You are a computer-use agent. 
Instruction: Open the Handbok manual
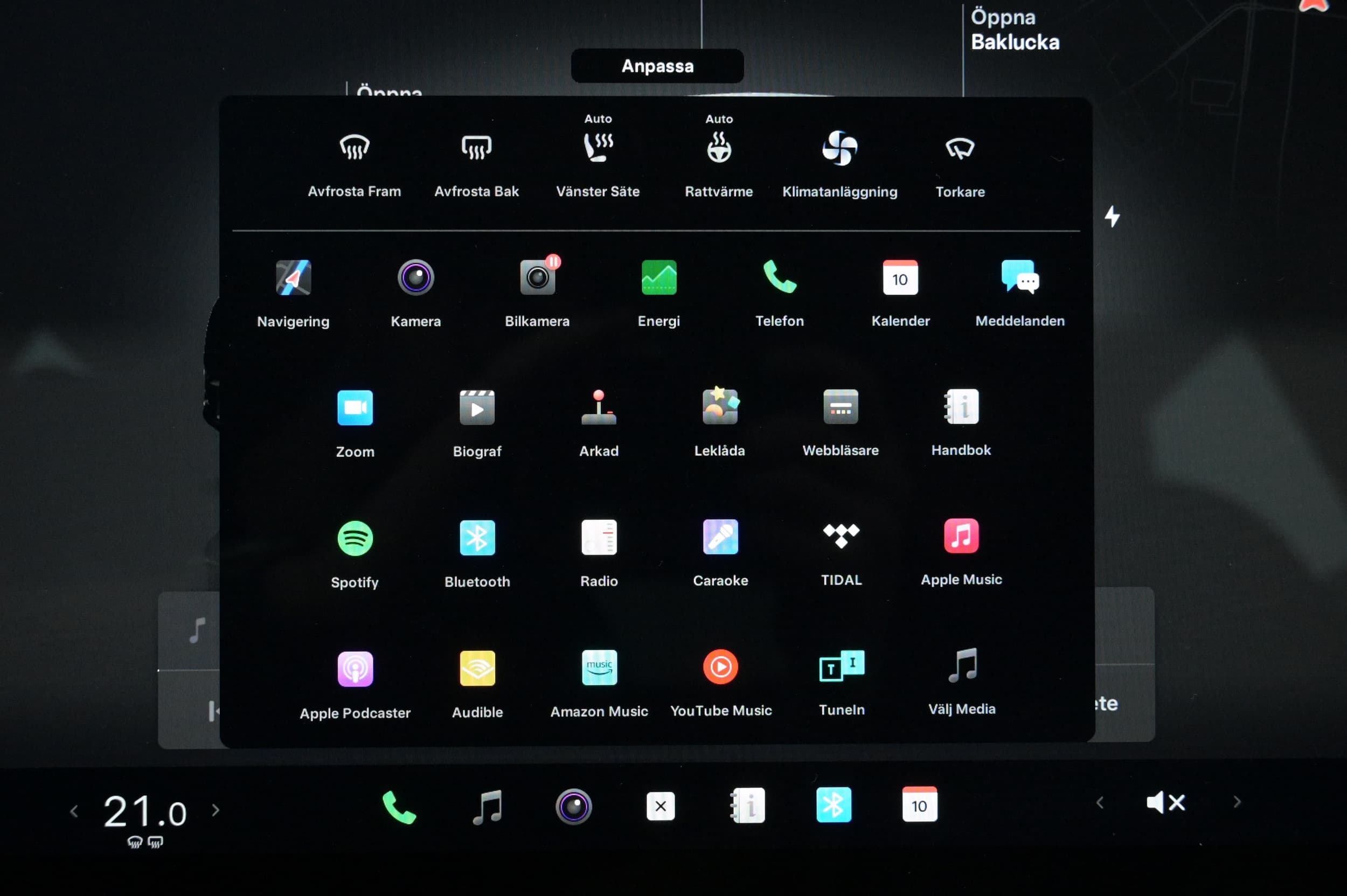click(961, 407)
